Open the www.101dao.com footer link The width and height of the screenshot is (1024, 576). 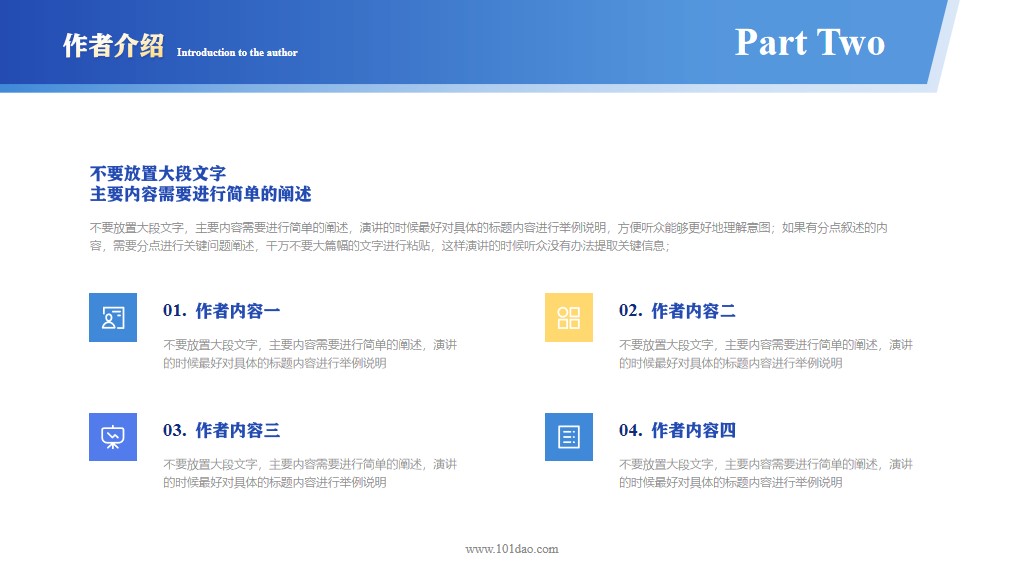(512, 549)
